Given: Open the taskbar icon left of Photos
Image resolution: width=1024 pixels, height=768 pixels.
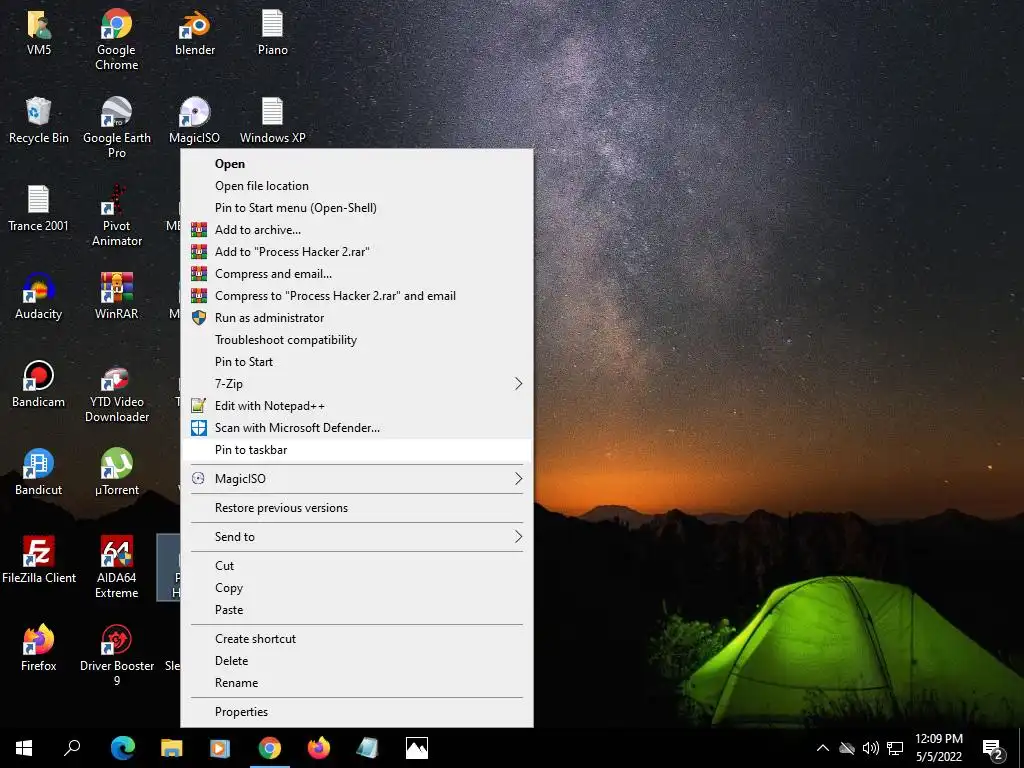Looking at the screenshot, I should click(x=367, y=748).
